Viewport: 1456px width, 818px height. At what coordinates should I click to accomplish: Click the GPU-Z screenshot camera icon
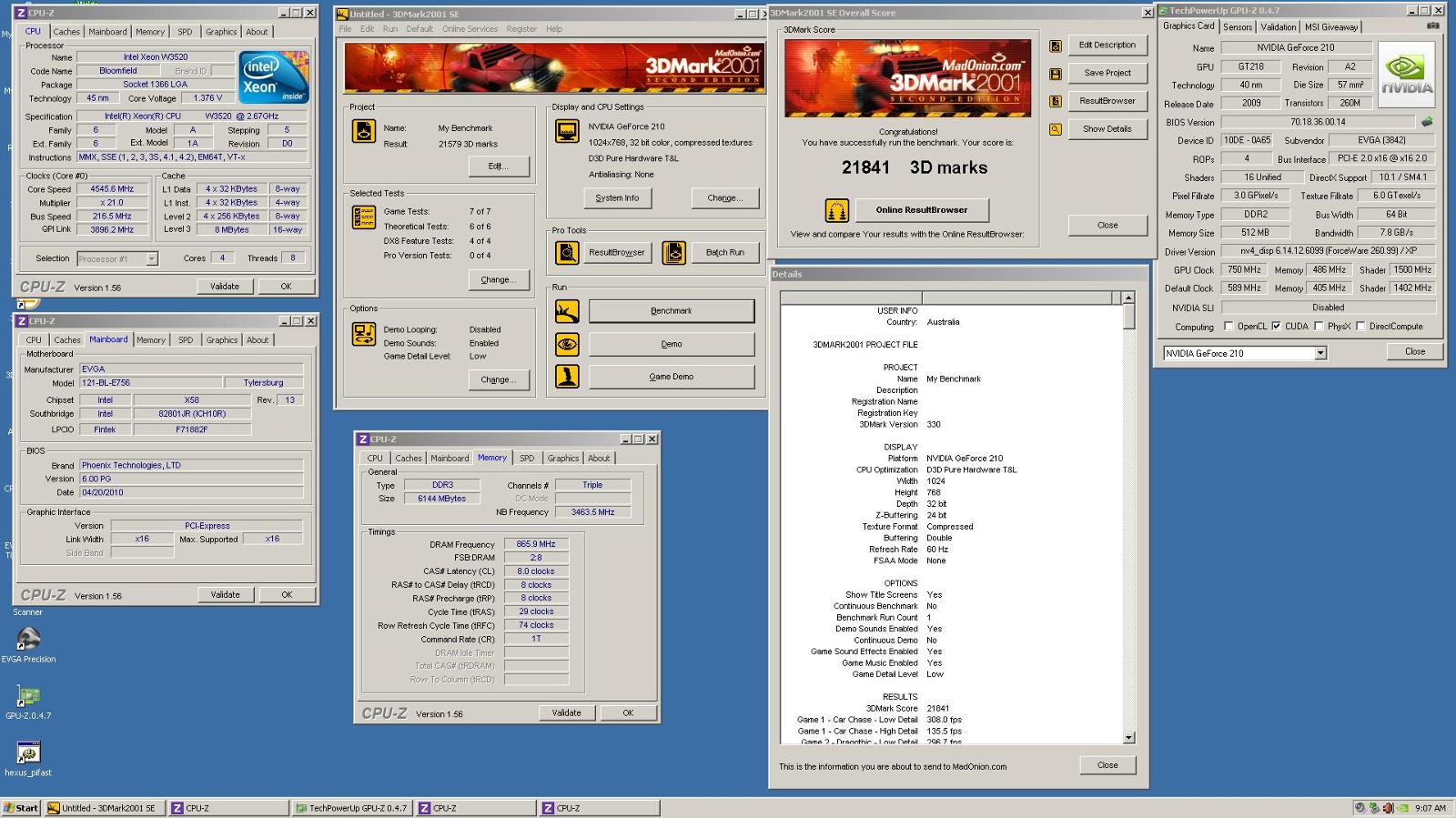(1432, 26)
